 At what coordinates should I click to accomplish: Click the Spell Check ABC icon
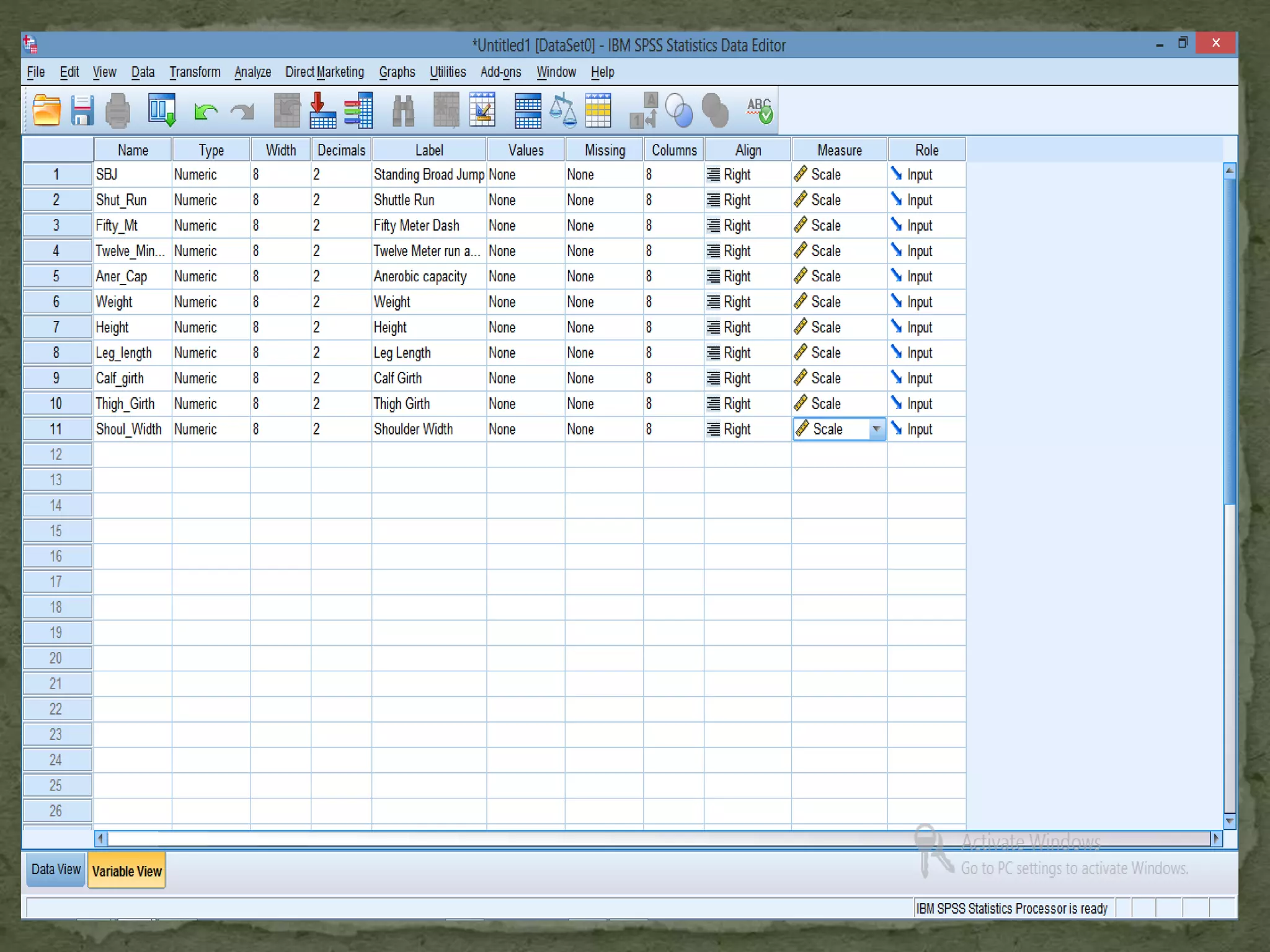tap(760, 111)
